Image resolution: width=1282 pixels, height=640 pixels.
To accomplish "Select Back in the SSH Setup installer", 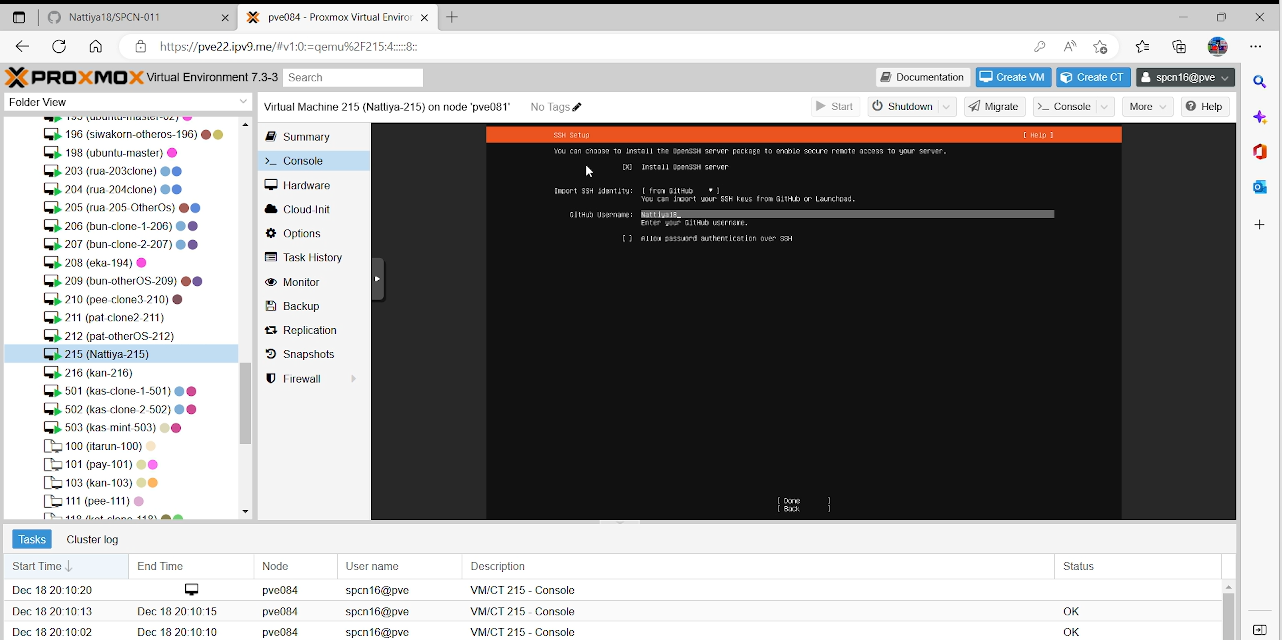I will coord(804,509).
